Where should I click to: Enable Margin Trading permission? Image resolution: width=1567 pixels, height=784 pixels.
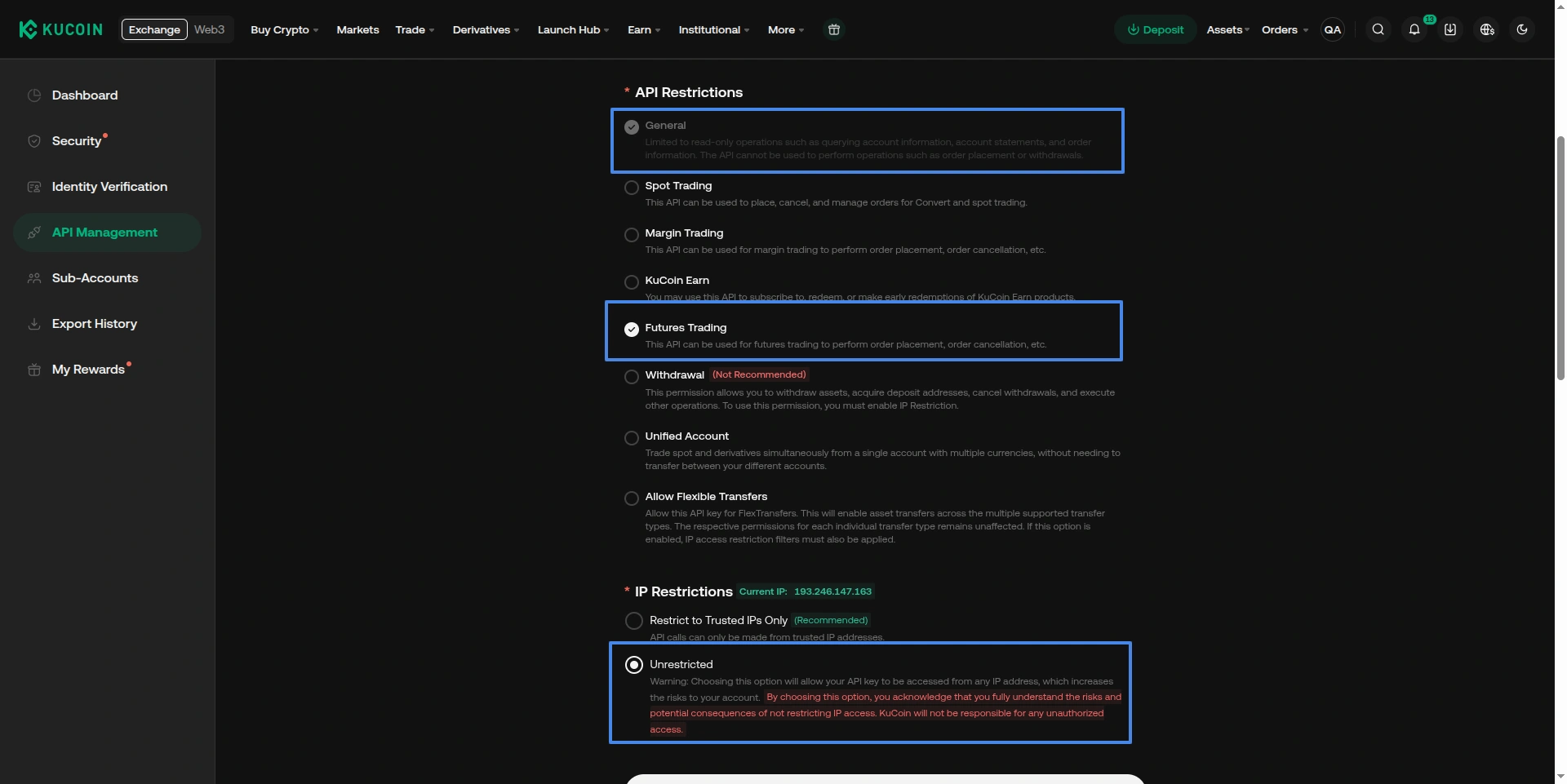(x=632, y=235)
